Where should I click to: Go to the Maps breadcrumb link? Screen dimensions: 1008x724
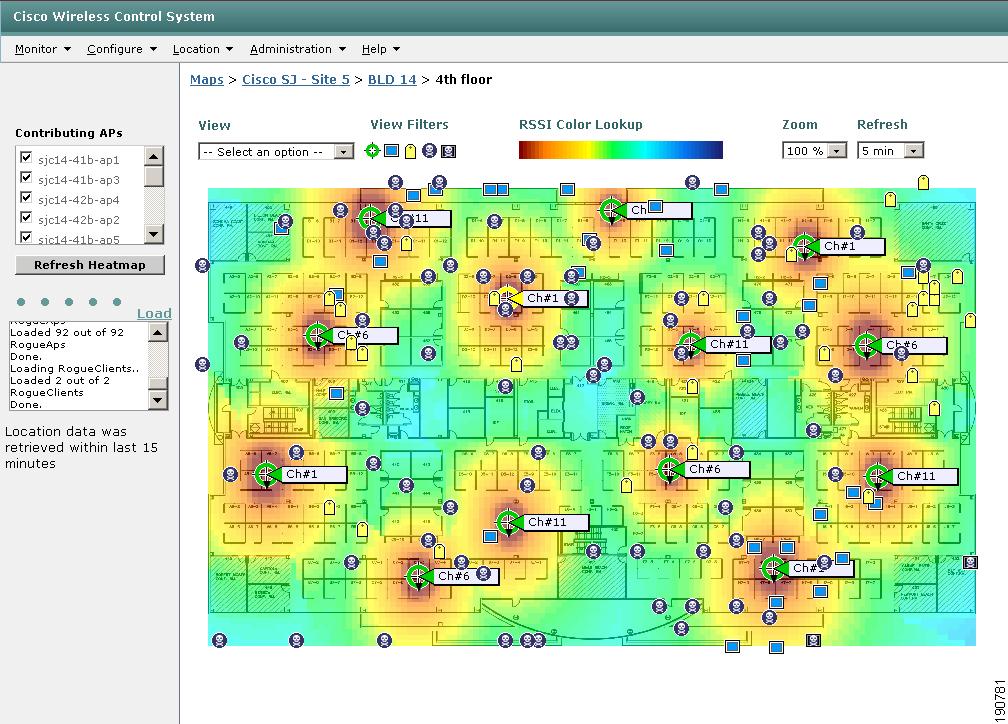click(207, 80)
